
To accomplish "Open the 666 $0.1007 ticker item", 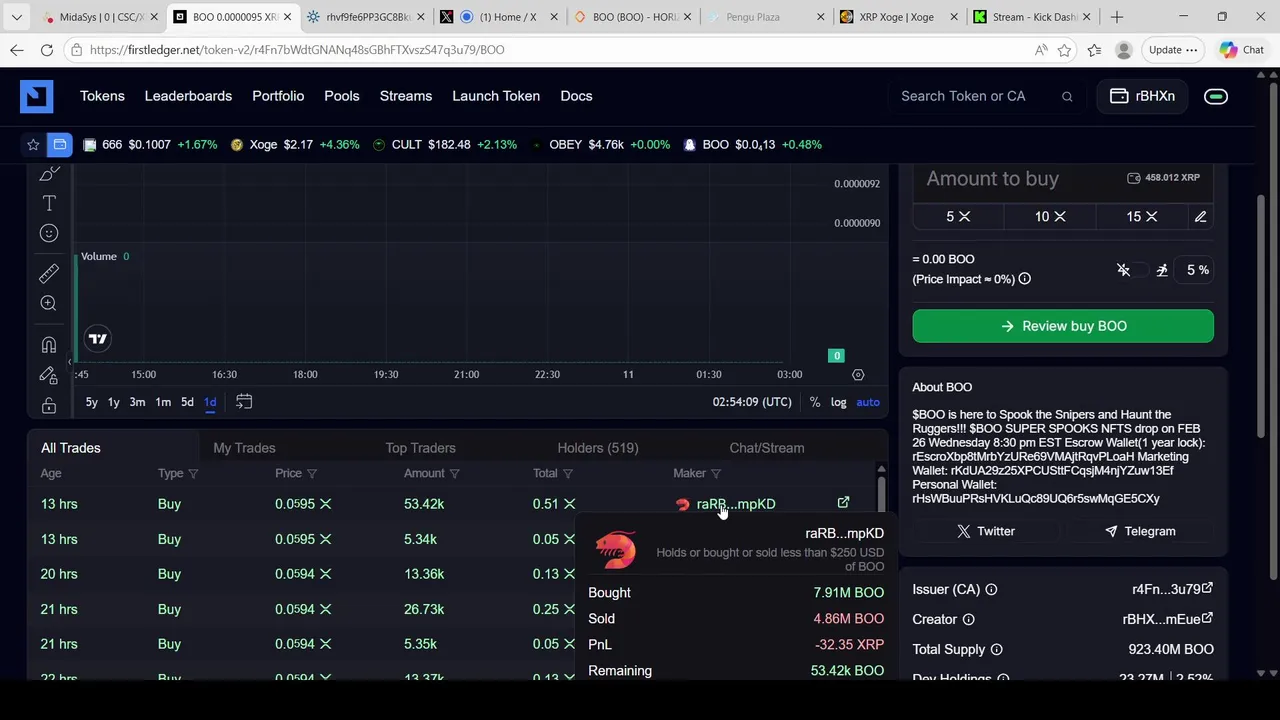I will pyautogui.click(x=149, y=145).
